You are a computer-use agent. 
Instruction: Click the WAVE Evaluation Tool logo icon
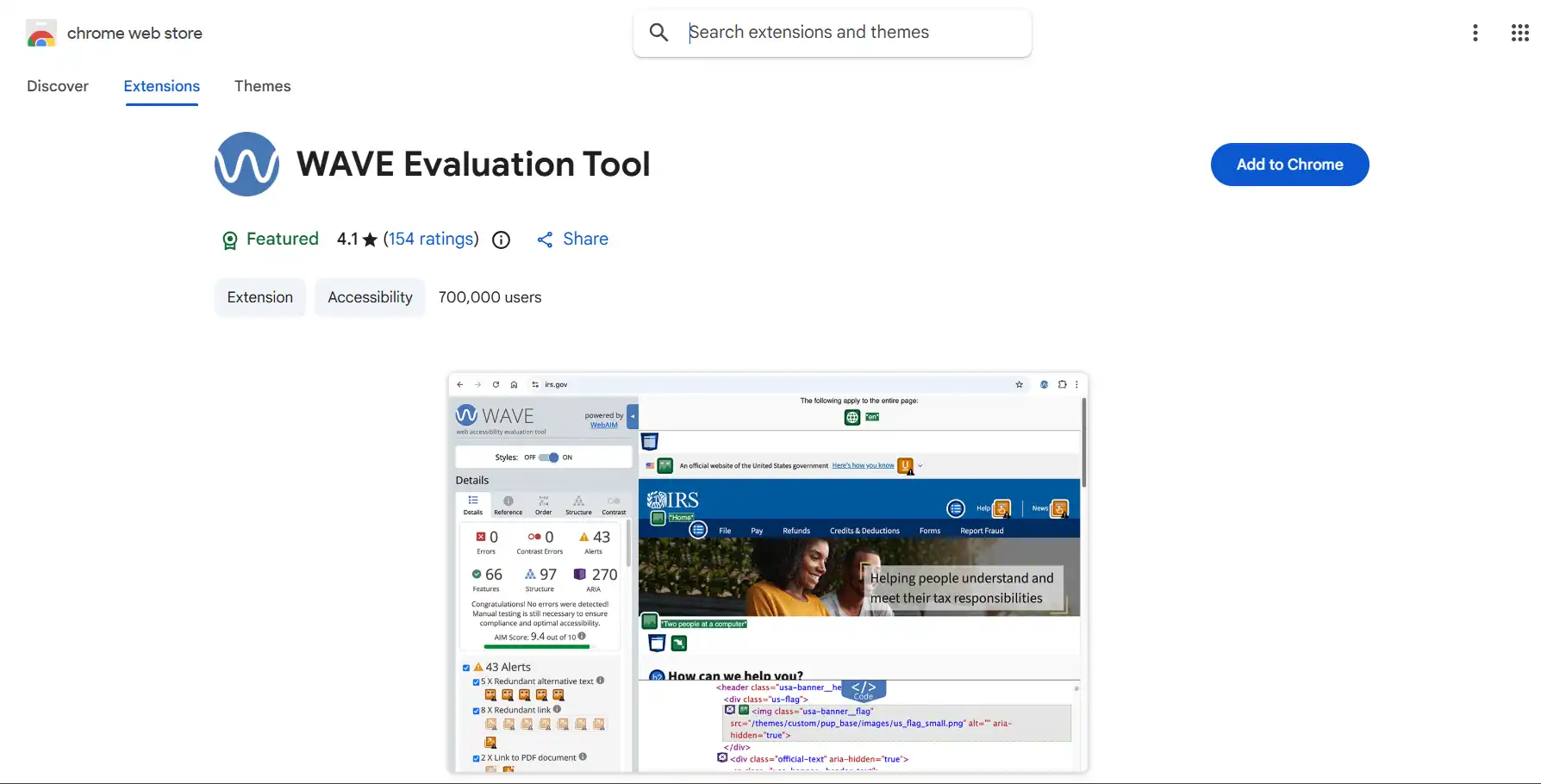tap(247, 164)
